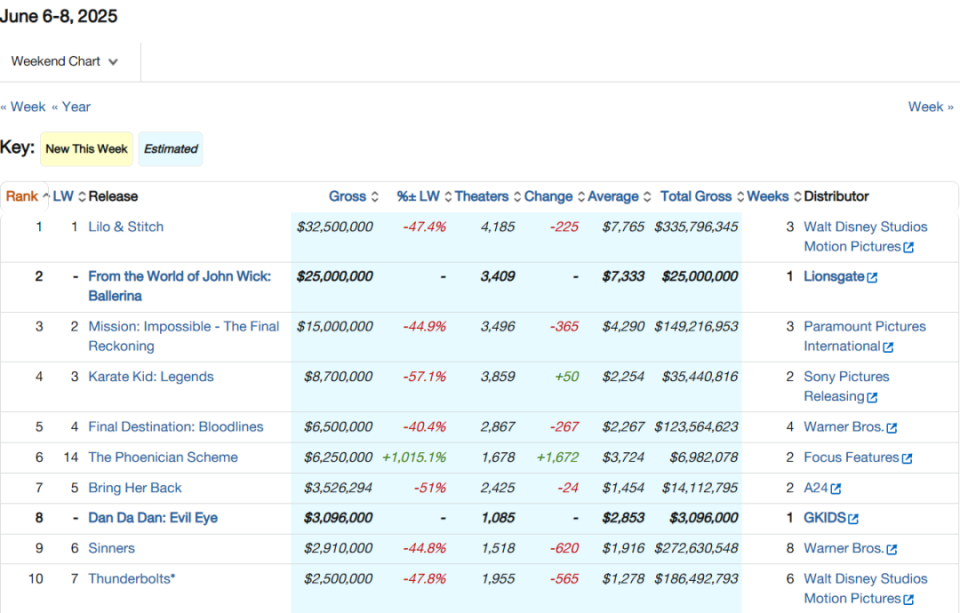Click the $32,500,000 gross cell
960x613 pixels.
click(335, 227)
